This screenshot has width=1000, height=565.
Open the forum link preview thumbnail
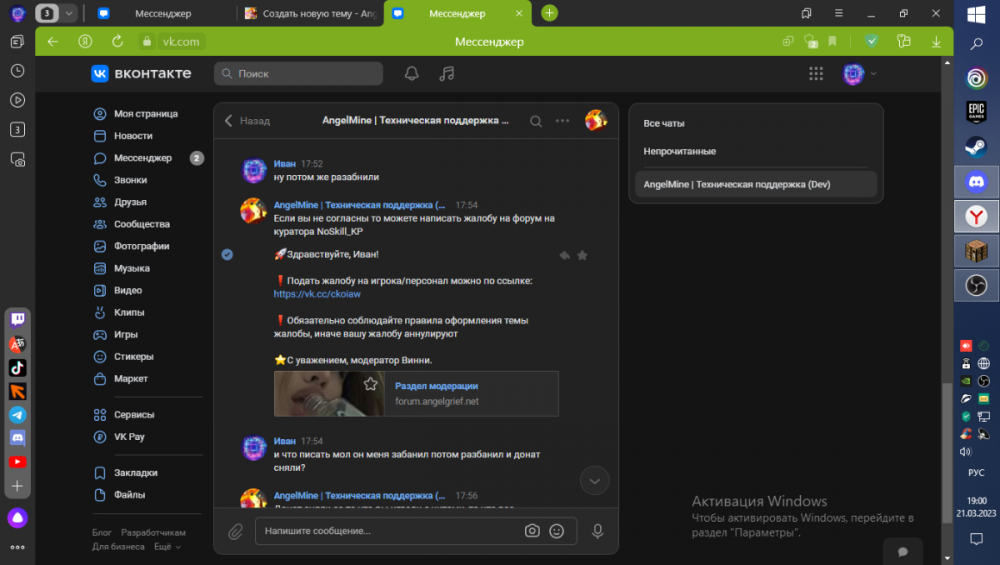pos(329,393)
